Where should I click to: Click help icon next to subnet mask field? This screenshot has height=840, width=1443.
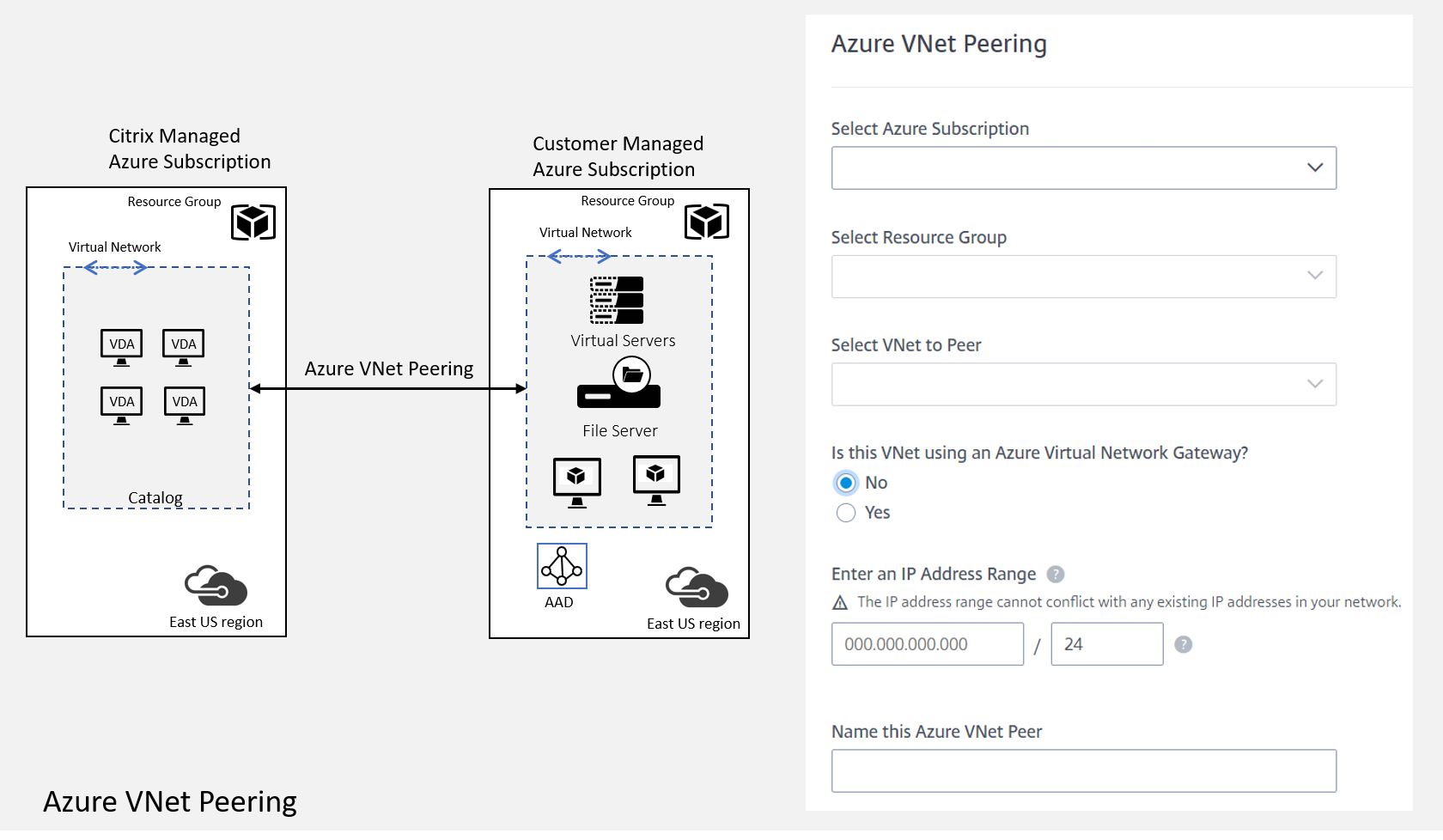[x=1183, y=644]
